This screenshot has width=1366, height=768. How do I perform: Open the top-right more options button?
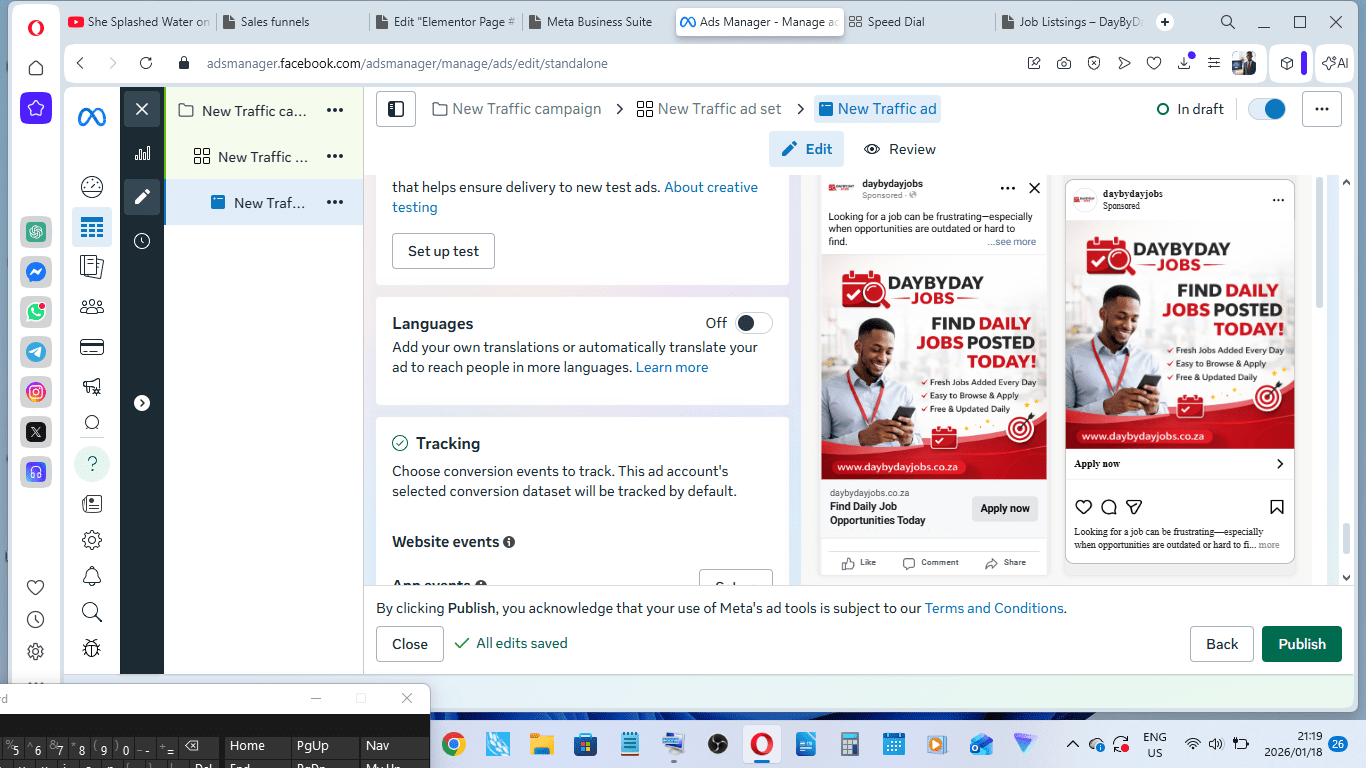1321,109
